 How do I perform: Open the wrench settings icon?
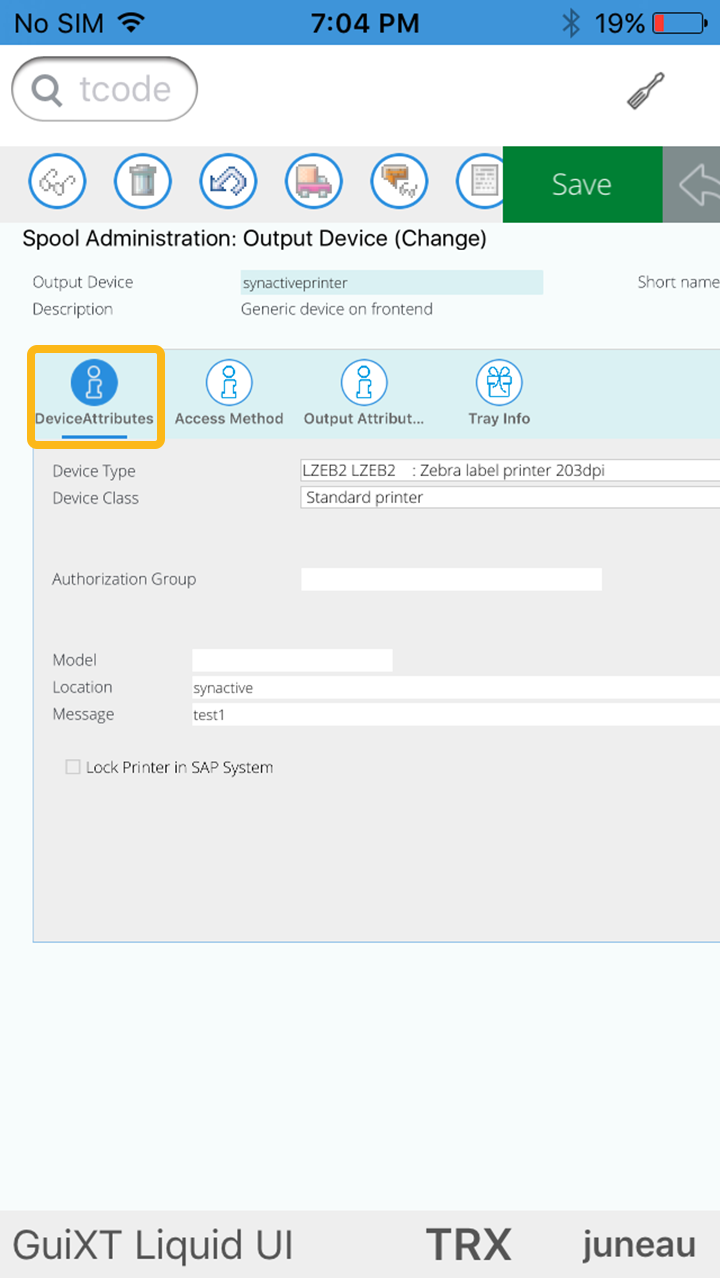[x=646, y=92]
